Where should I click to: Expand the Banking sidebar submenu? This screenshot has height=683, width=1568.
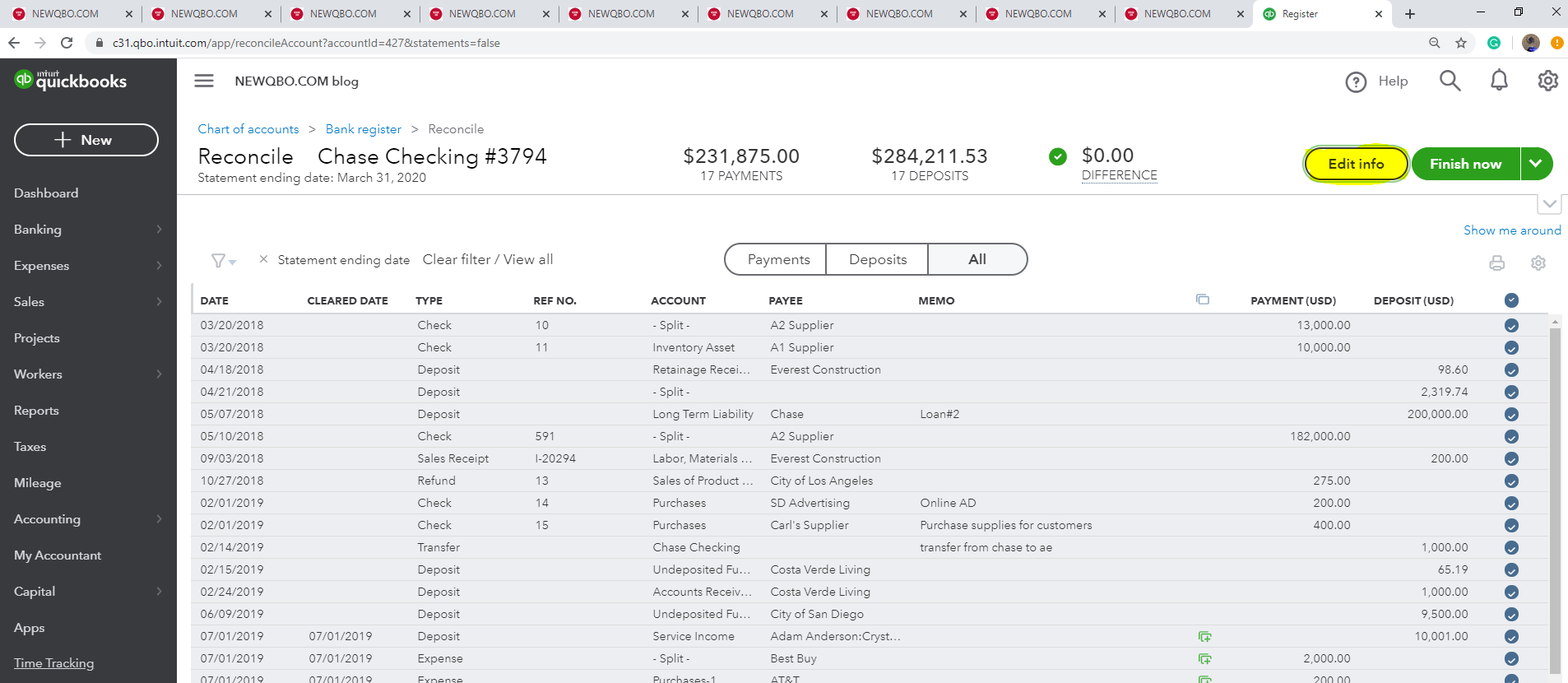click(159, 230)
